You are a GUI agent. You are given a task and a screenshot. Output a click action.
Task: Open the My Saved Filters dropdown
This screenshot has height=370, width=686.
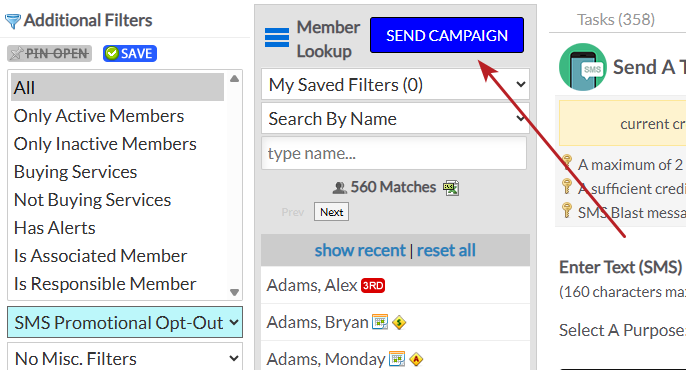tap(396, 84)
